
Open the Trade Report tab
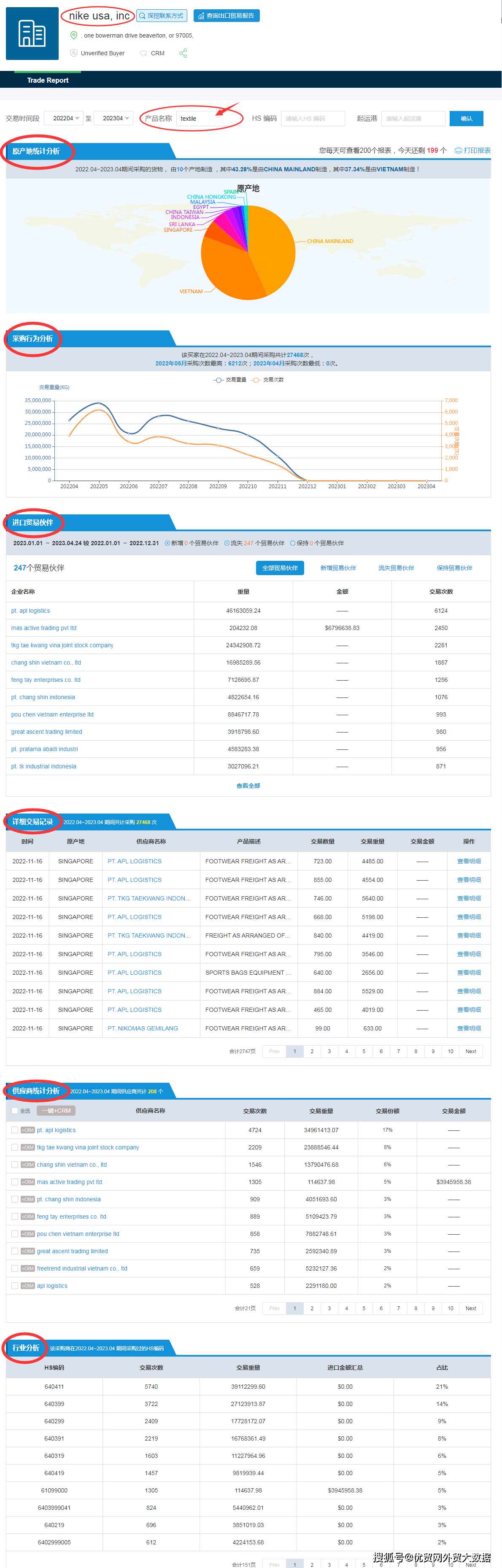48,80
